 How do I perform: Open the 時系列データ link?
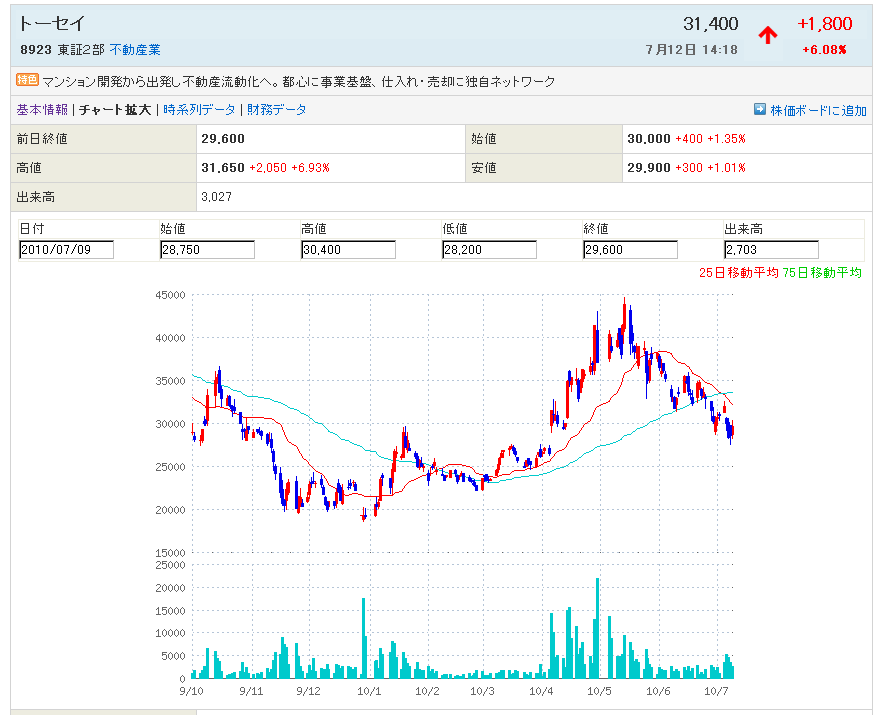coord(199,110)
